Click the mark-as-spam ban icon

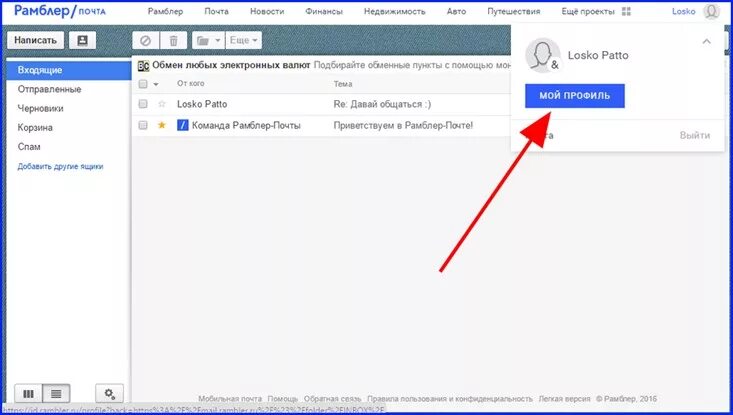point(146,41)
